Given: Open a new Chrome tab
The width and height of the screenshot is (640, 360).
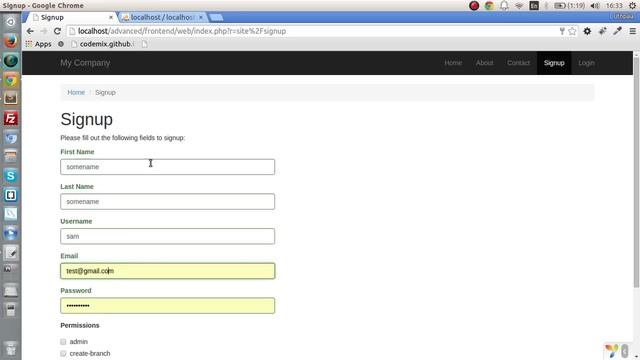Looking at the screenshot, I should [216, 18].
